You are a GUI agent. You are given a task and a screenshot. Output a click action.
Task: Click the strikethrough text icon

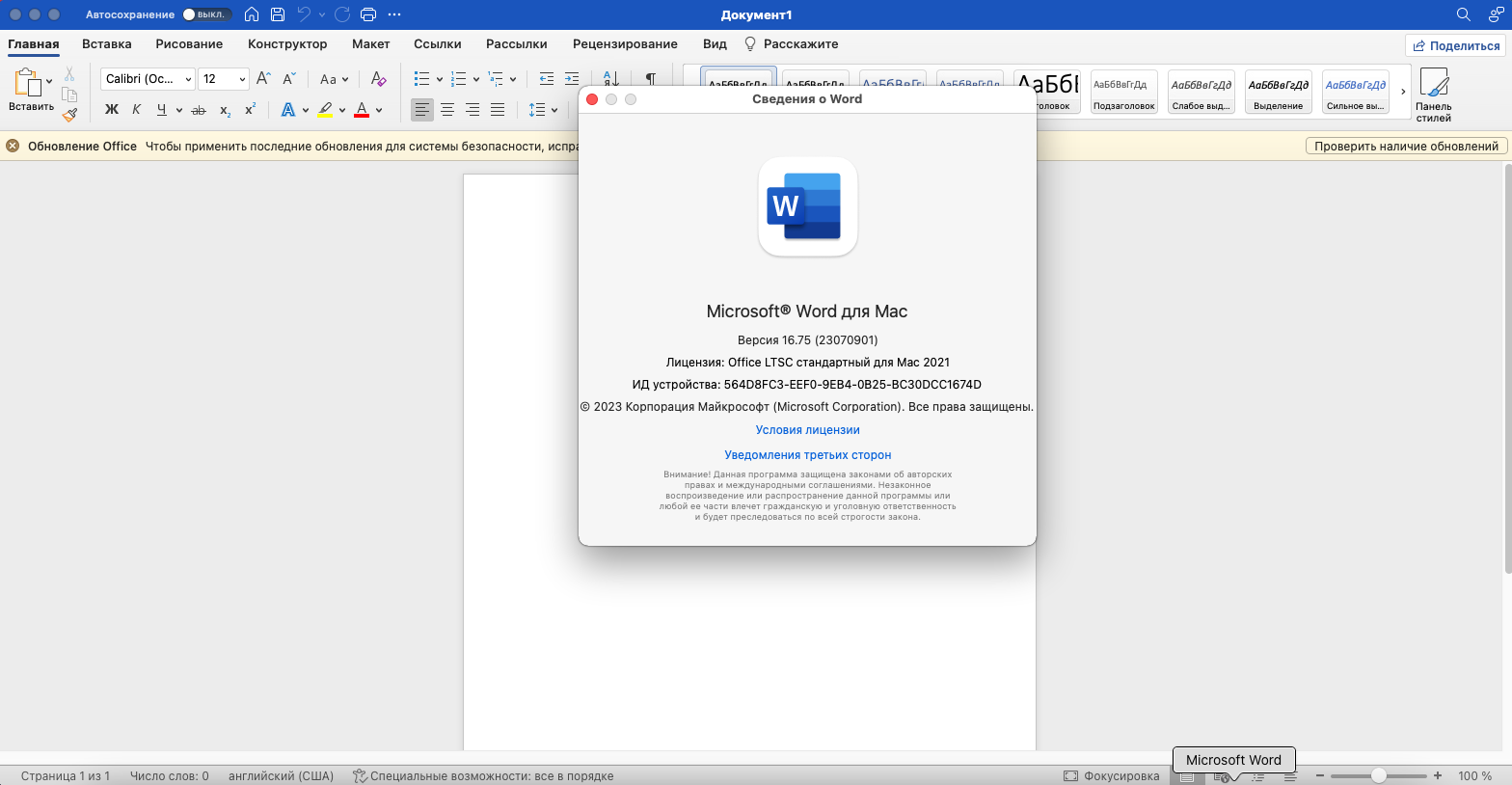click(x=199, y=110)
